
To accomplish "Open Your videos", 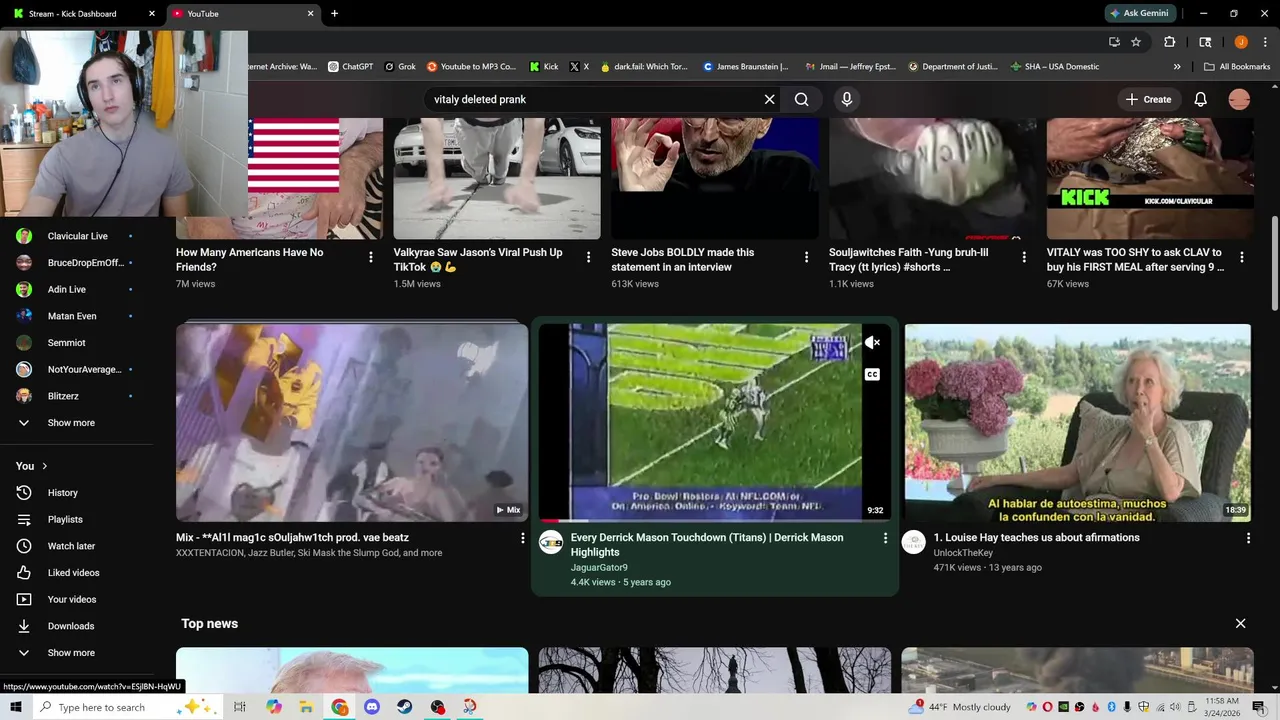I will pos(72,599).
